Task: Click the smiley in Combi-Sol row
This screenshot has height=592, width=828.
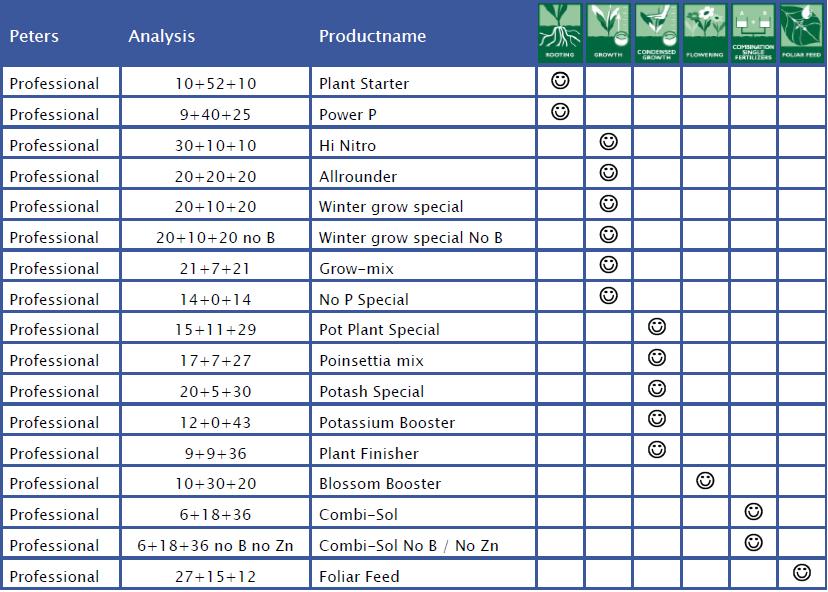Action: 754,511
